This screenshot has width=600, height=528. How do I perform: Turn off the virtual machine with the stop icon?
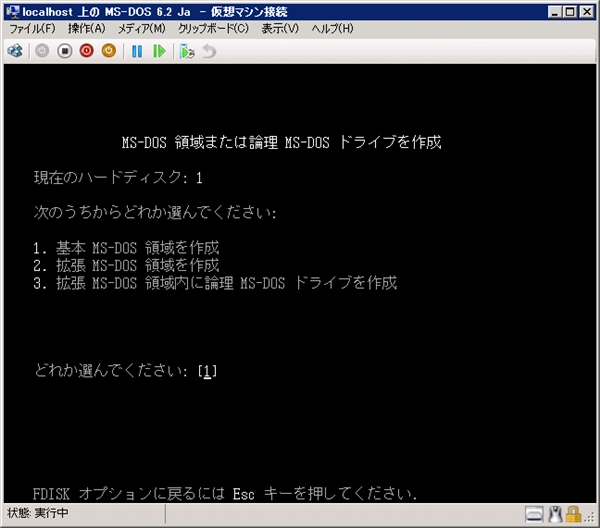(x=65, y=51)
